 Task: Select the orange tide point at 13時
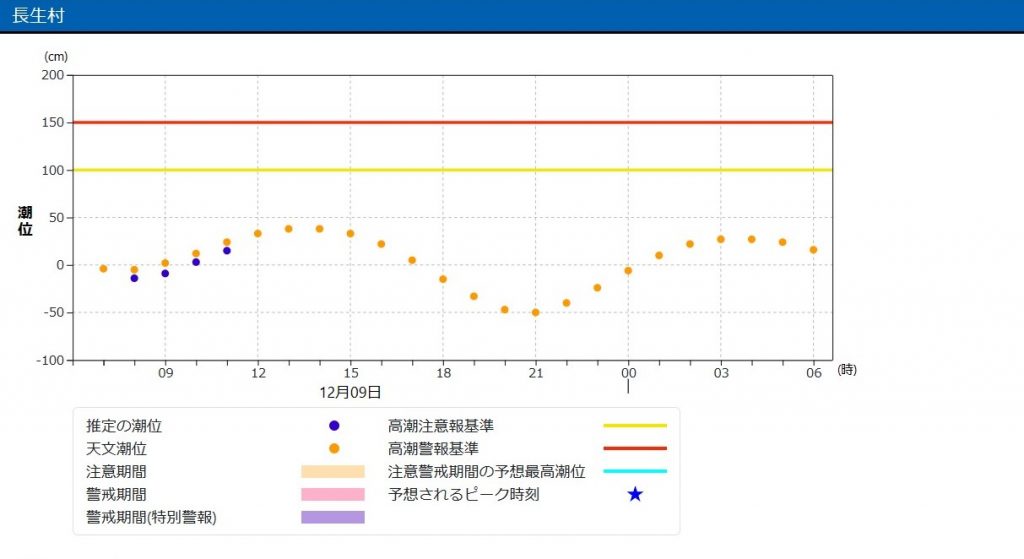pos(289,229)
